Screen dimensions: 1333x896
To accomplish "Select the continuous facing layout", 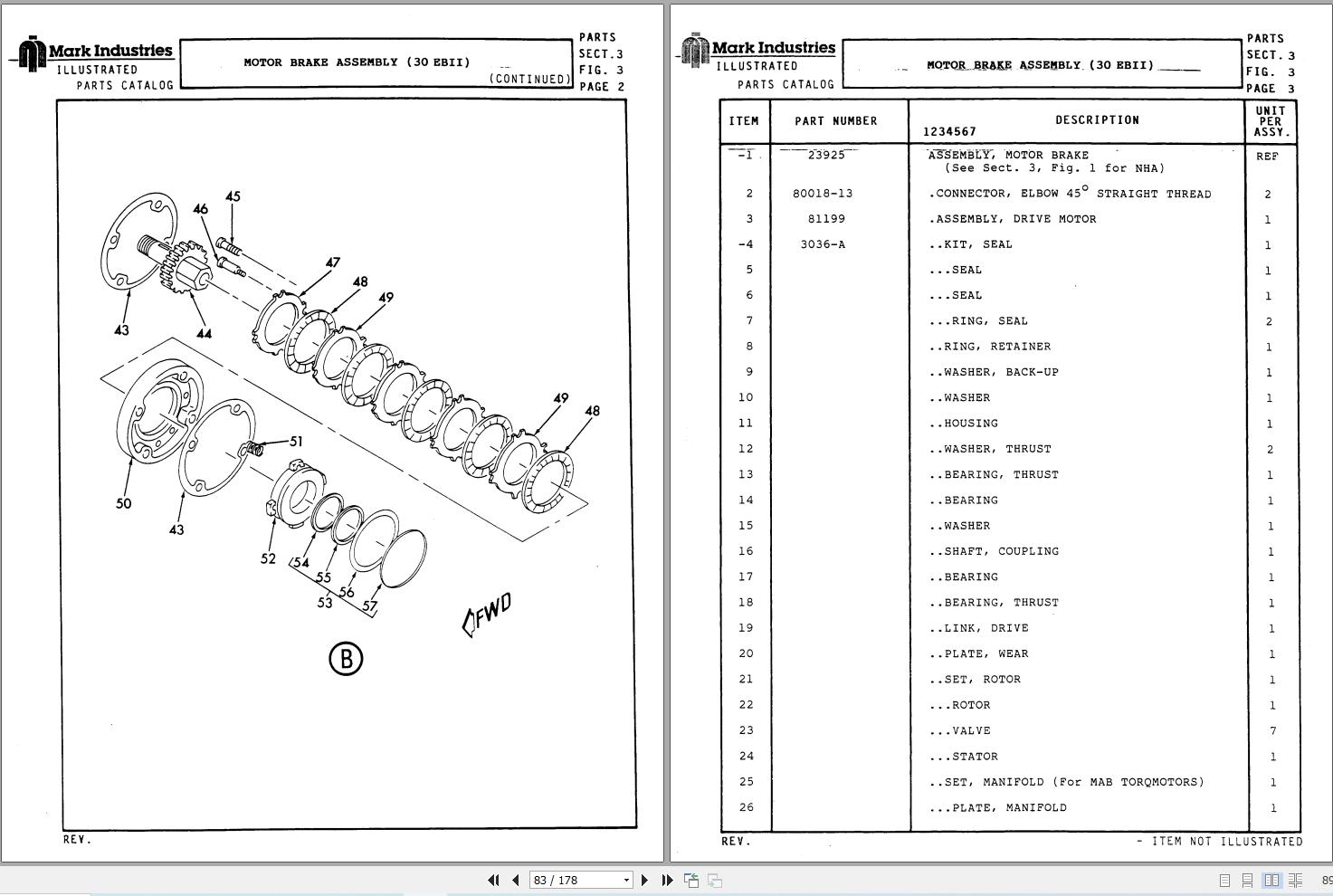I will [1295, 880].
